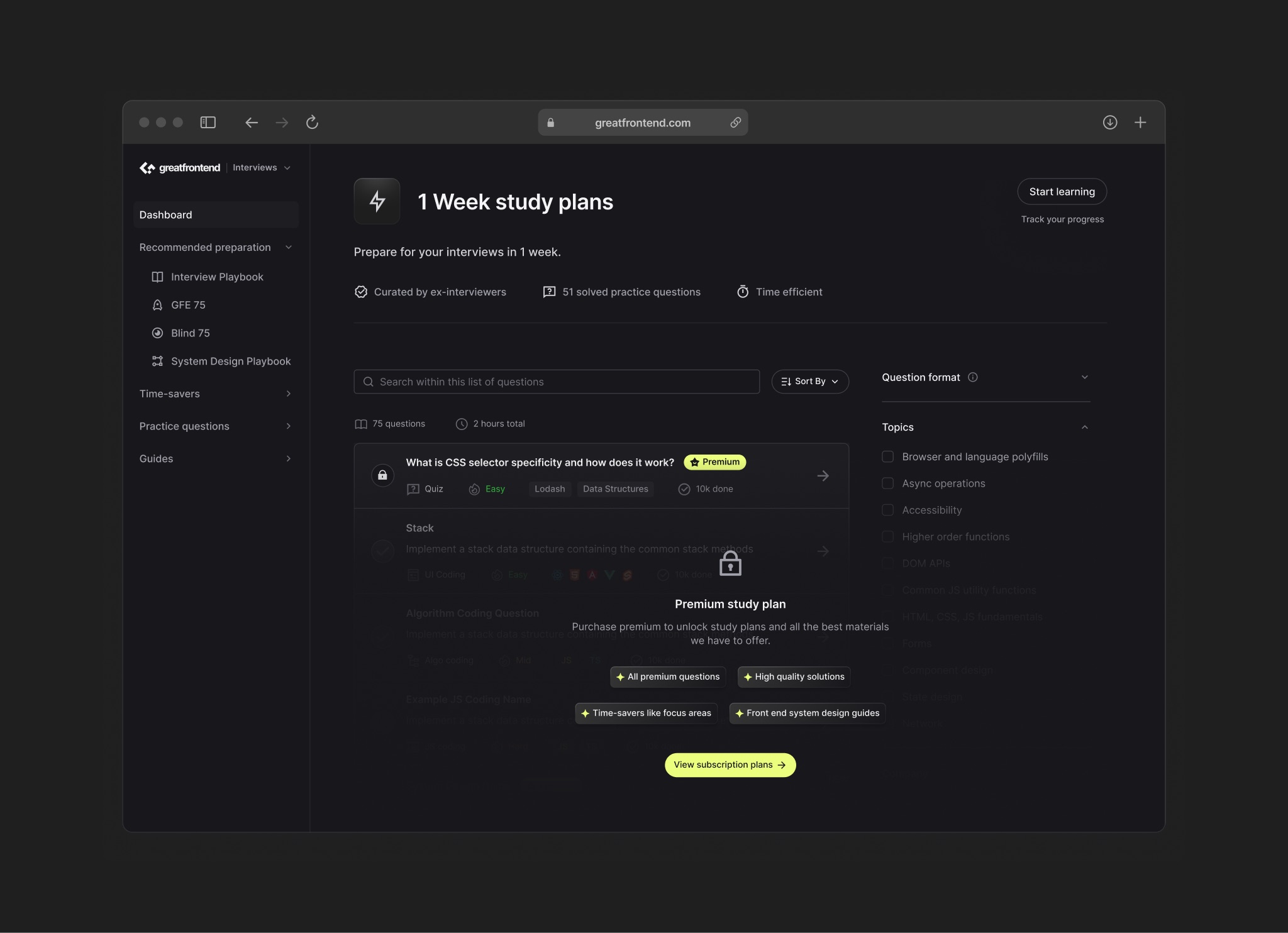Image resolution: width=1288 pixels, height=933 pixels.
Task: Toggle the browser sidebar panel icon
Action: coord(208,123)
